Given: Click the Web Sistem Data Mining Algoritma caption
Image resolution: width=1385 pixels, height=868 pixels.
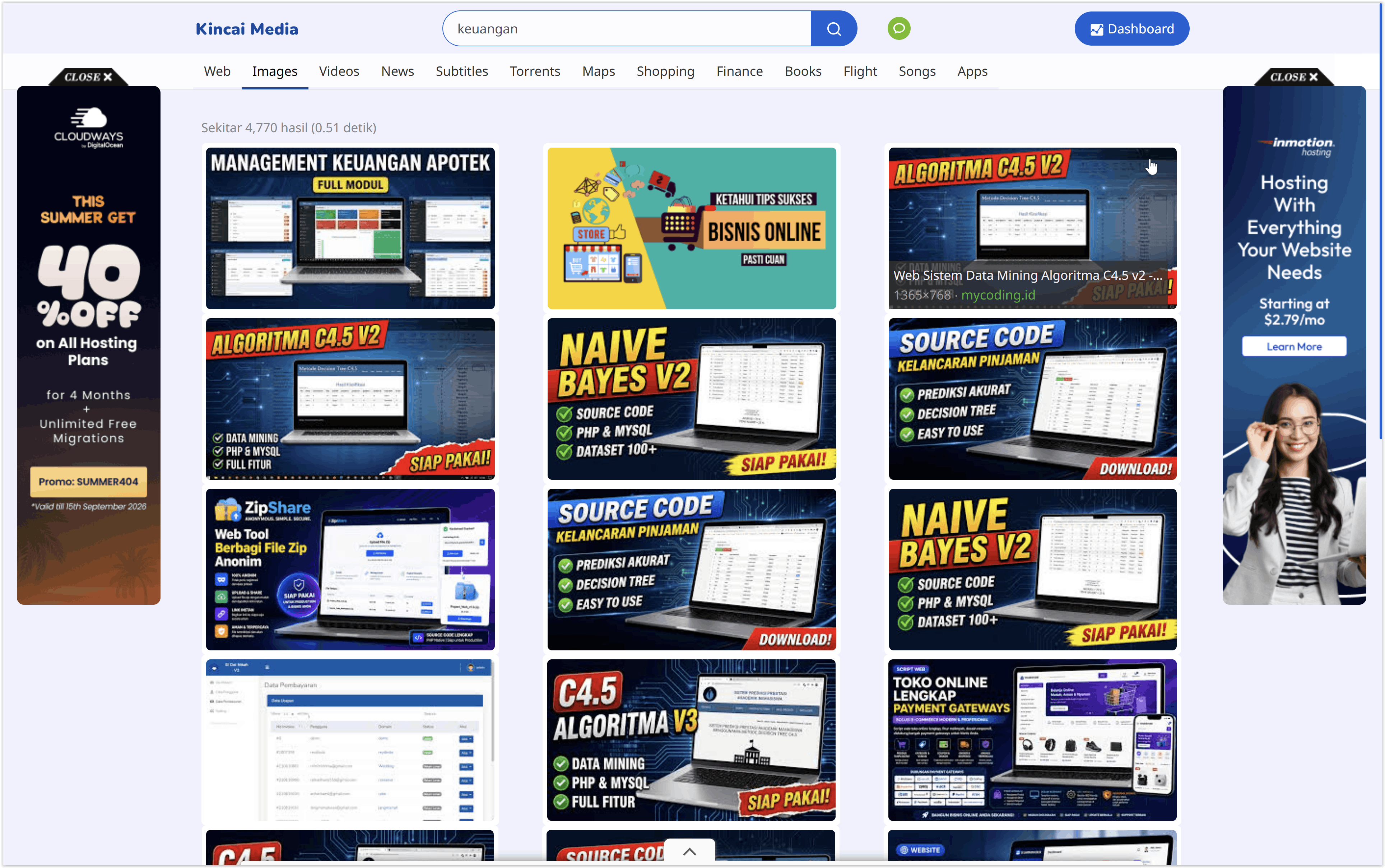Looking at the screenshot, I should (1027, 275).
